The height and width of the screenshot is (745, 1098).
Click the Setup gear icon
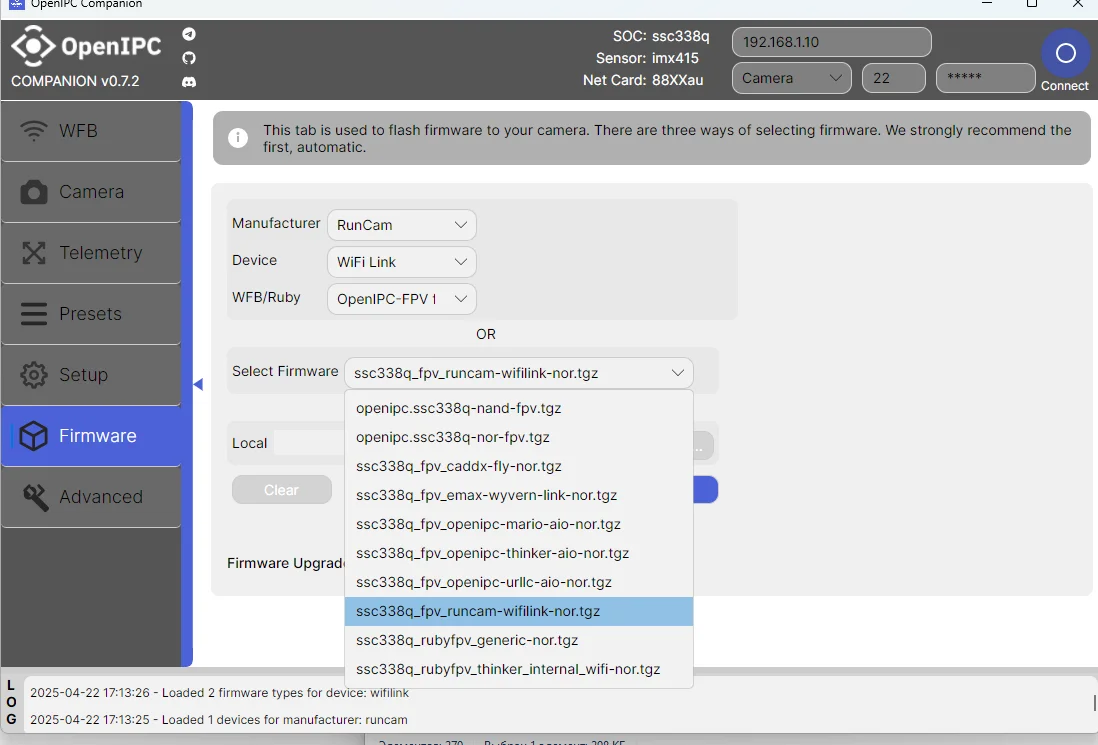[x=34, y=375]
